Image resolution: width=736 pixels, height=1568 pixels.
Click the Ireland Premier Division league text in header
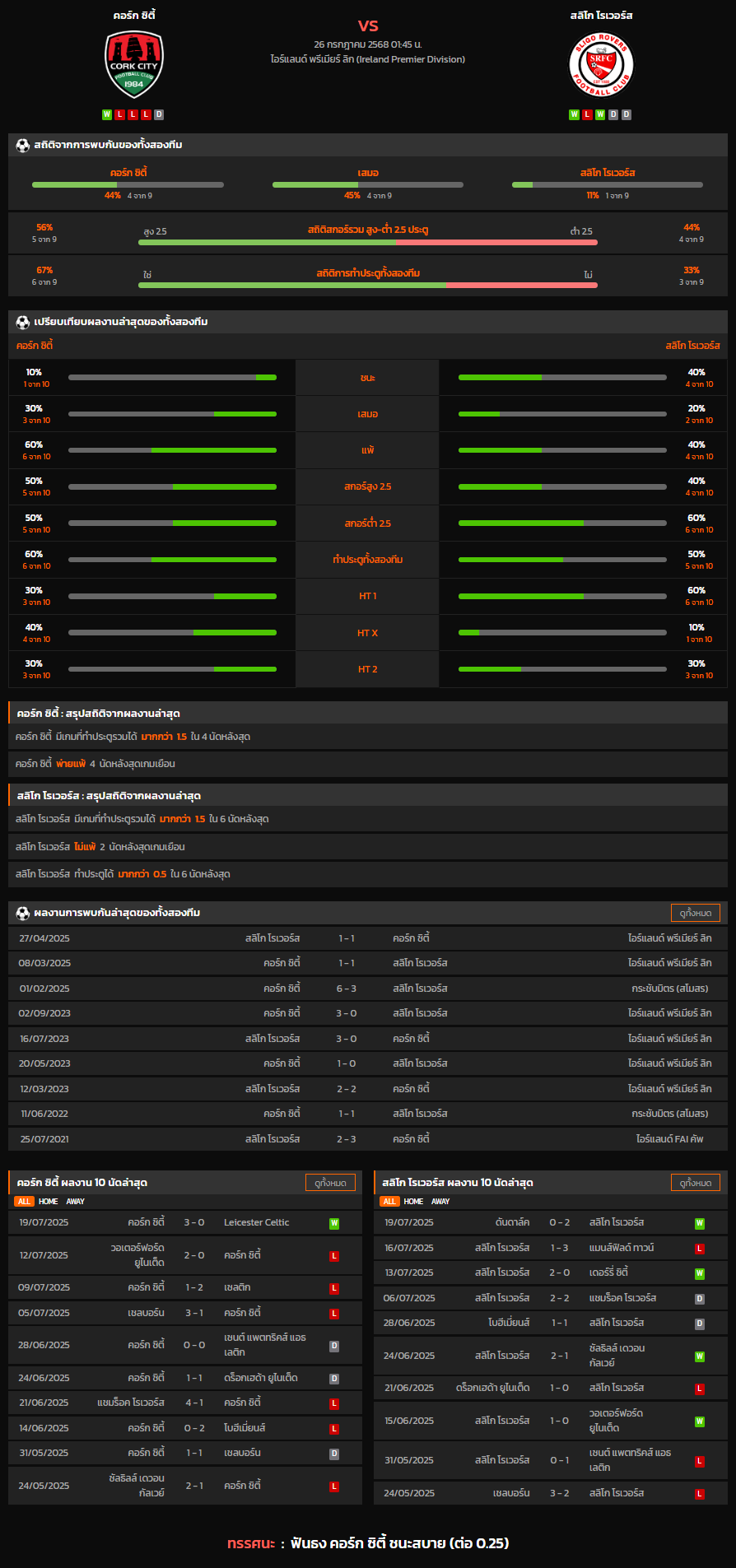coord(368,59)
